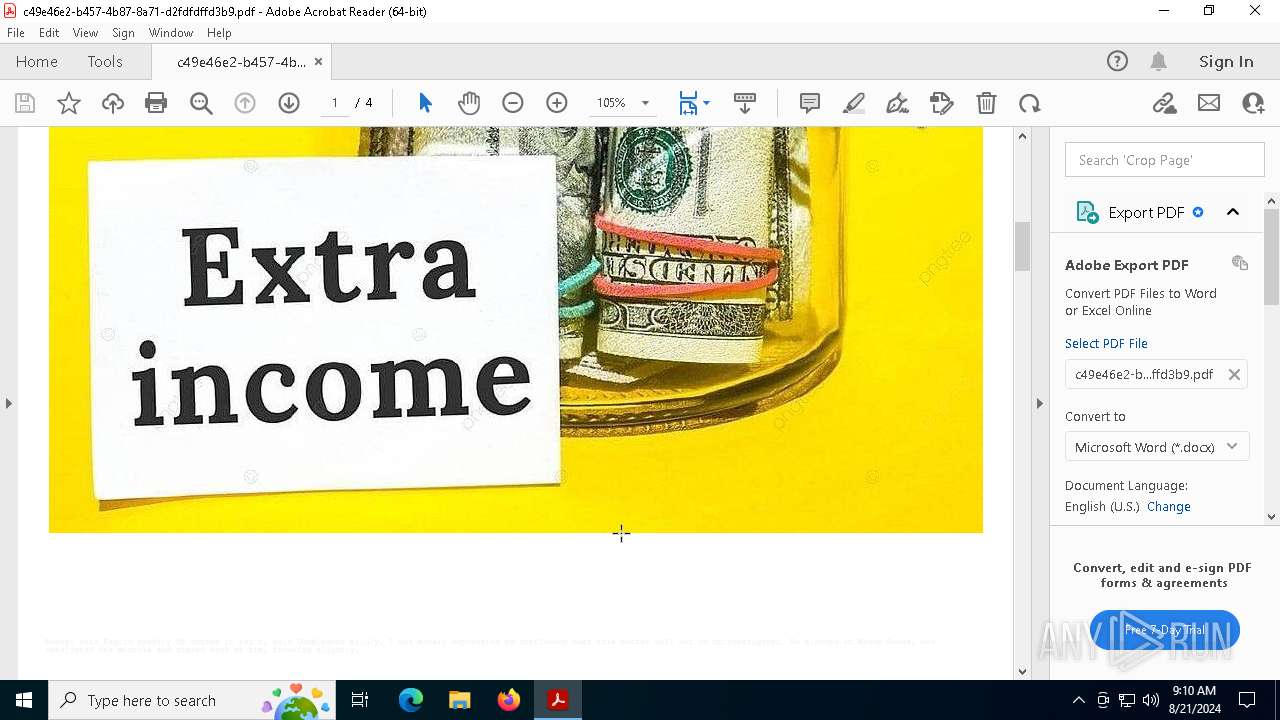Open Task View from the taskbar
1280x720 pixels.
[x=360, y=700]
